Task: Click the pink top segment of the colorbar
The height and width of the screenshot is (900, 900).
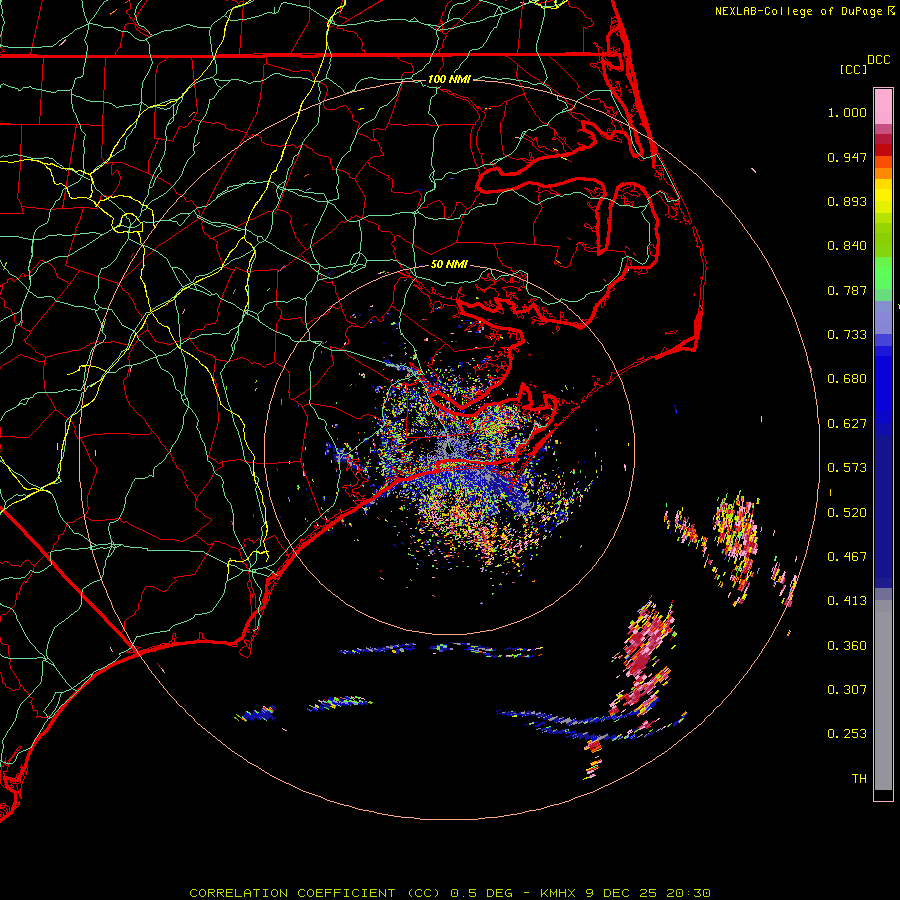Action: click(x=883, y=107)
